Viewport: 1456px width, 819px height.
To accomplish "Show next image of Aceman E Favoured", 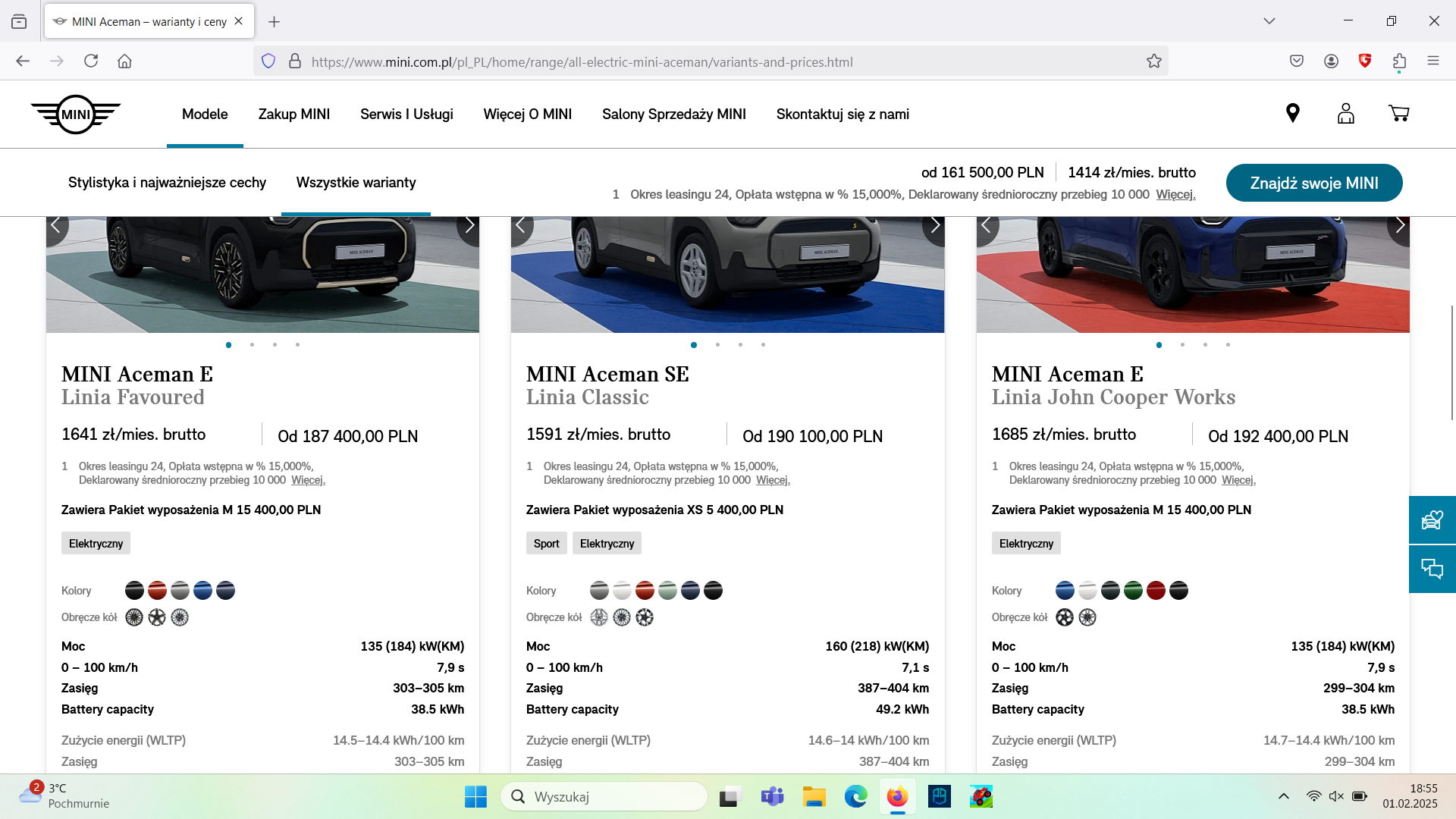I will pyautogui.click(x=469, y=227).
